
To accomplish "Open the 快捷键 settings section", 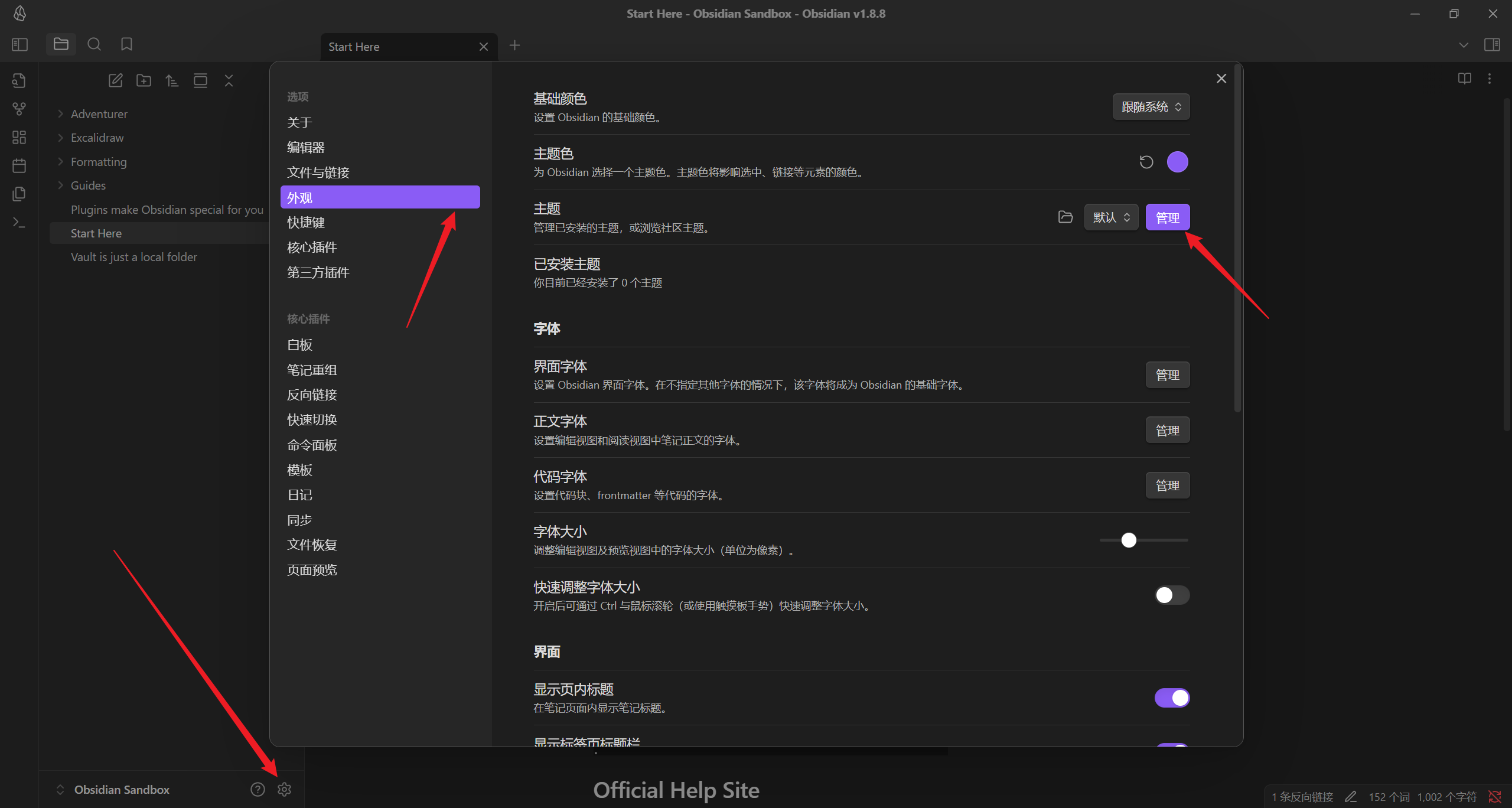I will pos(380,222).
